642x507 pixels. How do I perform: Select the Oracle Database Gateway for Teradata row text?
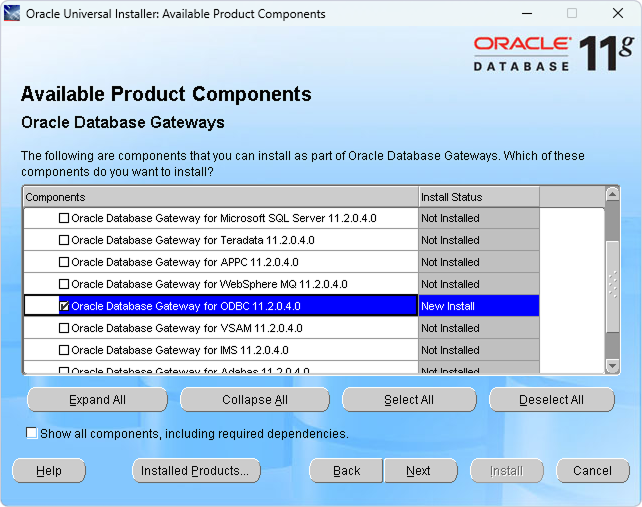pyautogui.click(x=193, y=240)
